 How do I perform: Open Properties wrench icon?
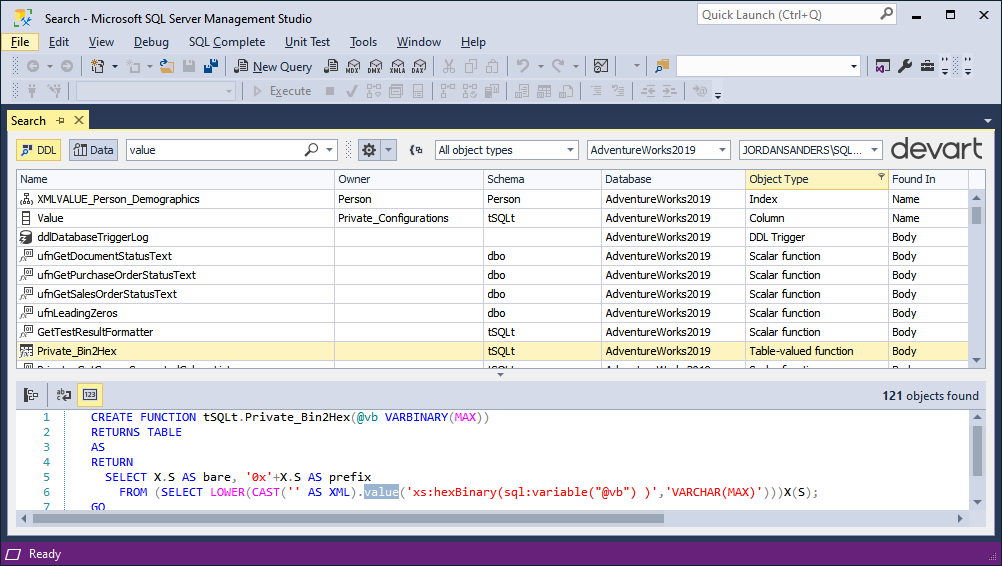905,66
